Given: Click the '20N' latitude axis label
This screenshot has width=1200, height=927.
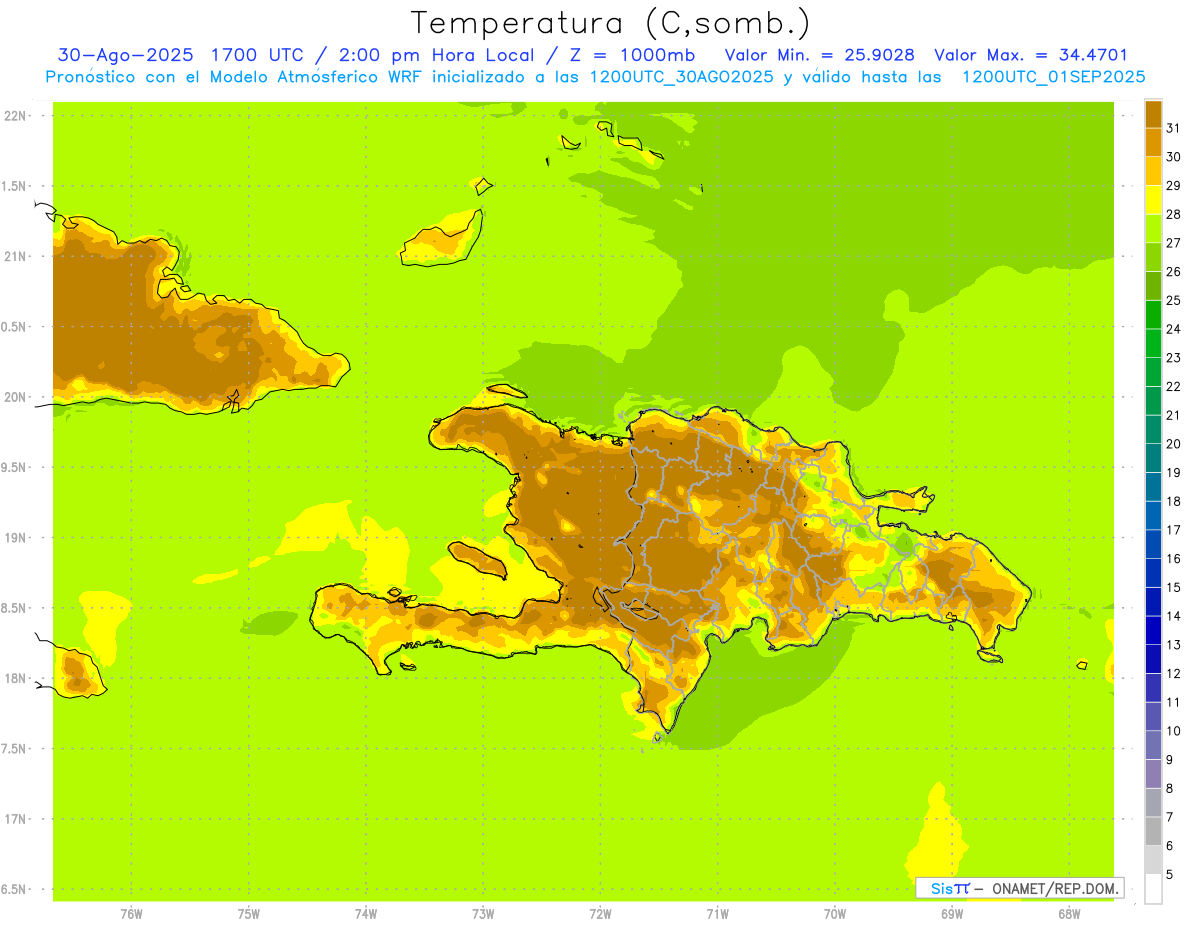Looking at the screenshot, I should click(x=16, y=397).
